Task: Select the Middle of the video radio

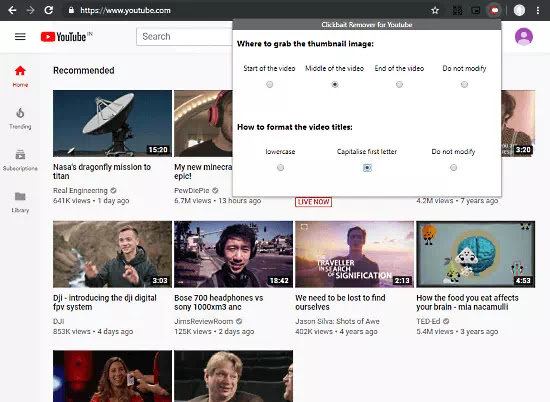Action: point(335,84)
